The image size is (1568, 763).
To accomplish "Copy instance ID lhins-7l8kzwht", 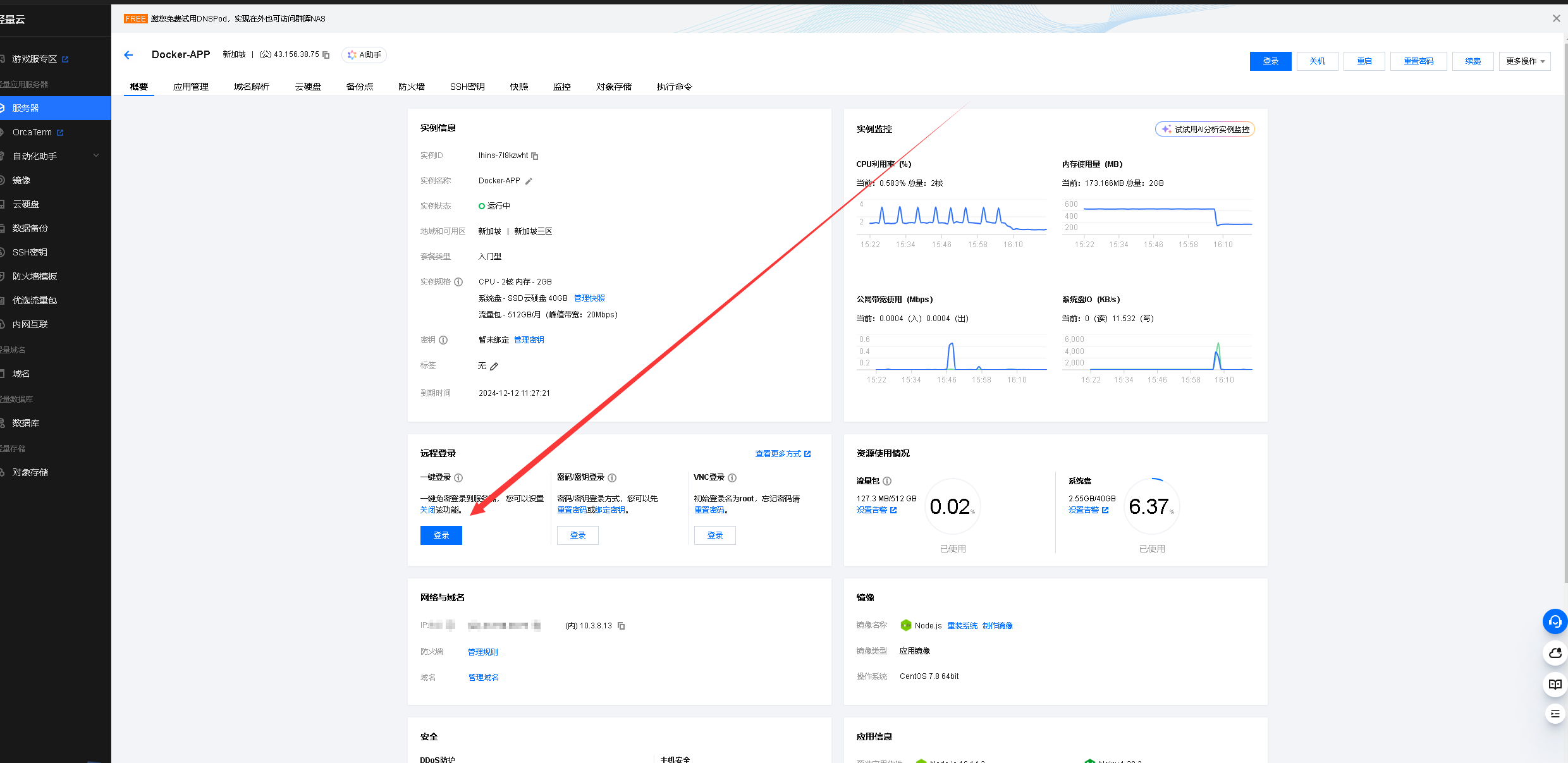I will pyautogui.click(x=535, y=156).
